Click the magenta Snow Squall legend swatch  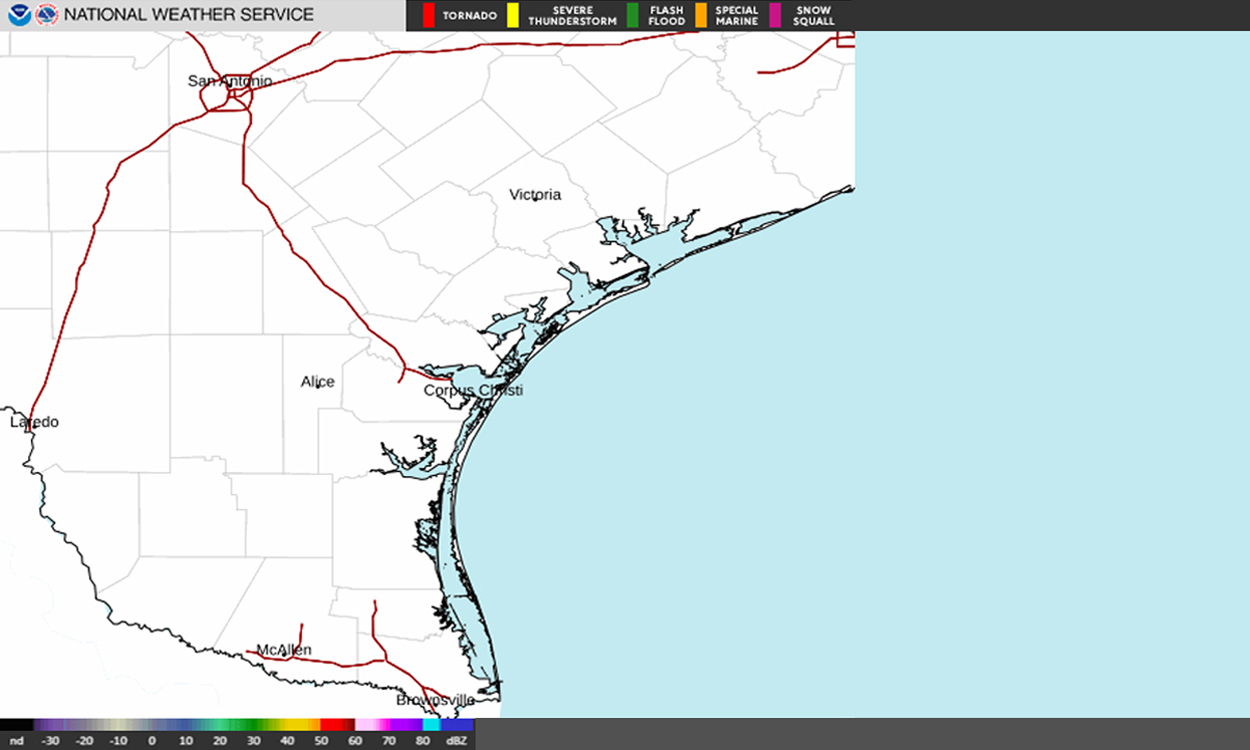pyautogui.click(x=775, y=15)
